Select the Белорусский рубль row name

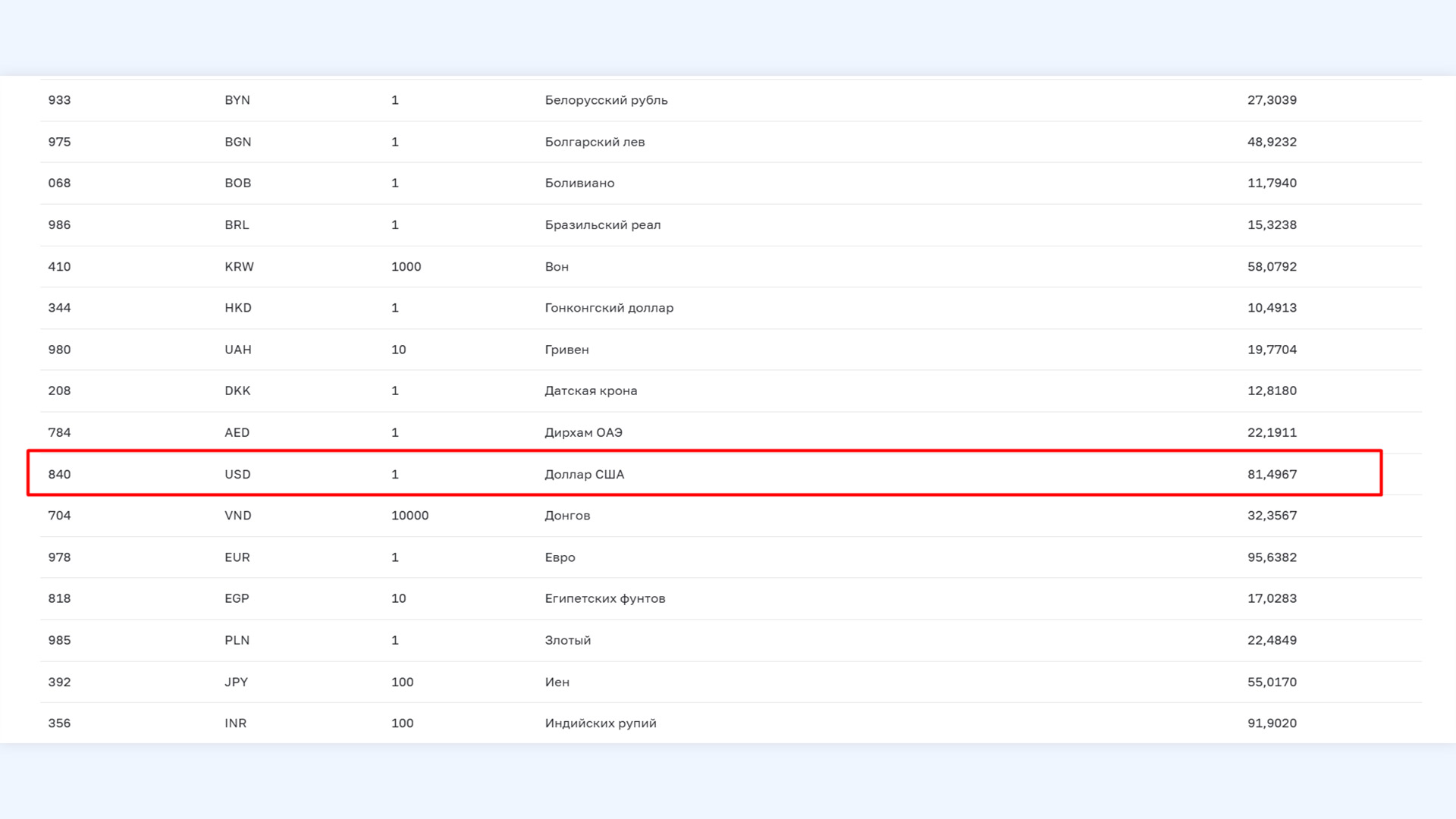606,100
